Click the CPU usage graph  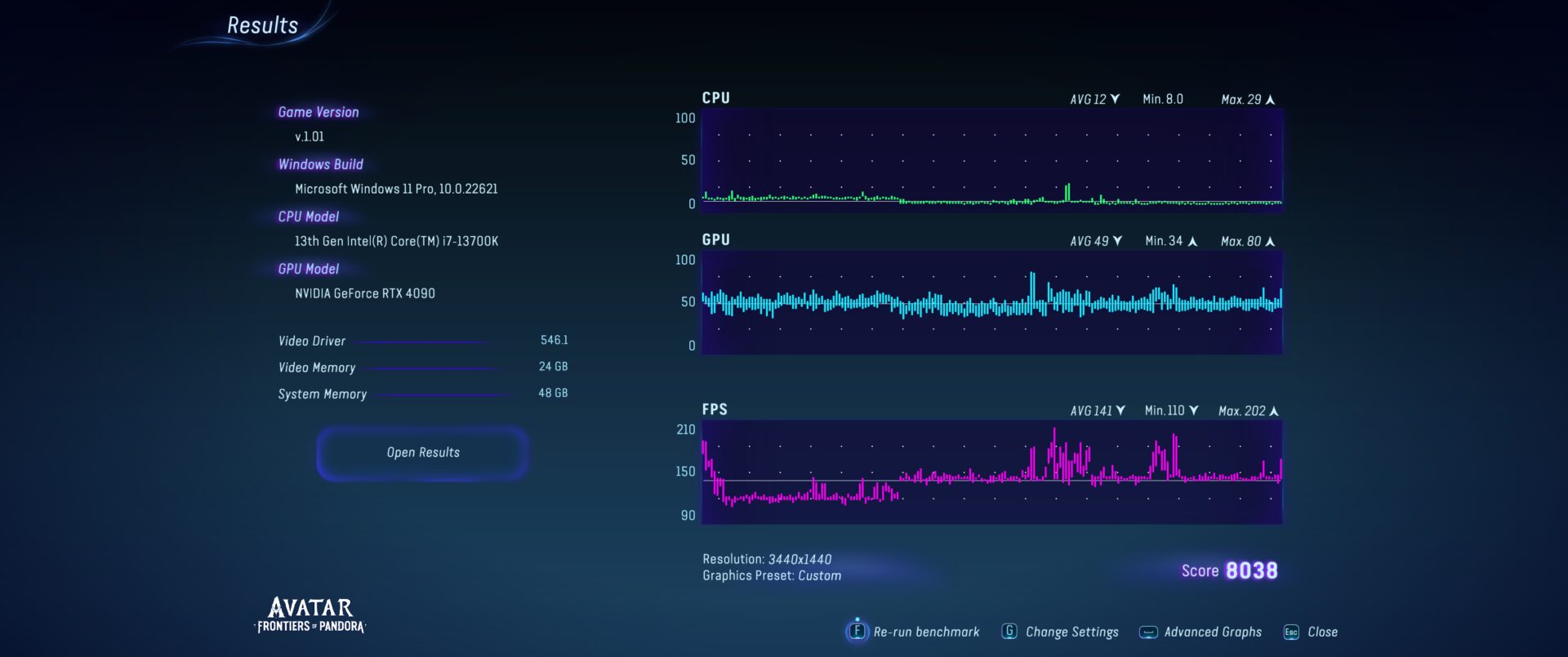click(991, 161)
